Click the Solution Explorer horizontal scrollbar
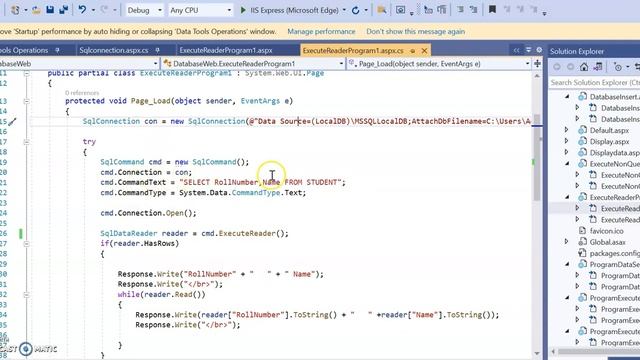Viewport: 640px width, 360px height. point(598,351)
